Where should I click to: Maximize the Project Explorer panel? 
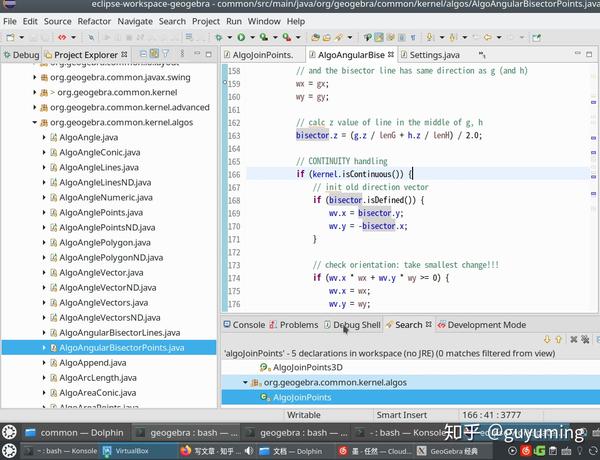(209, 54)
